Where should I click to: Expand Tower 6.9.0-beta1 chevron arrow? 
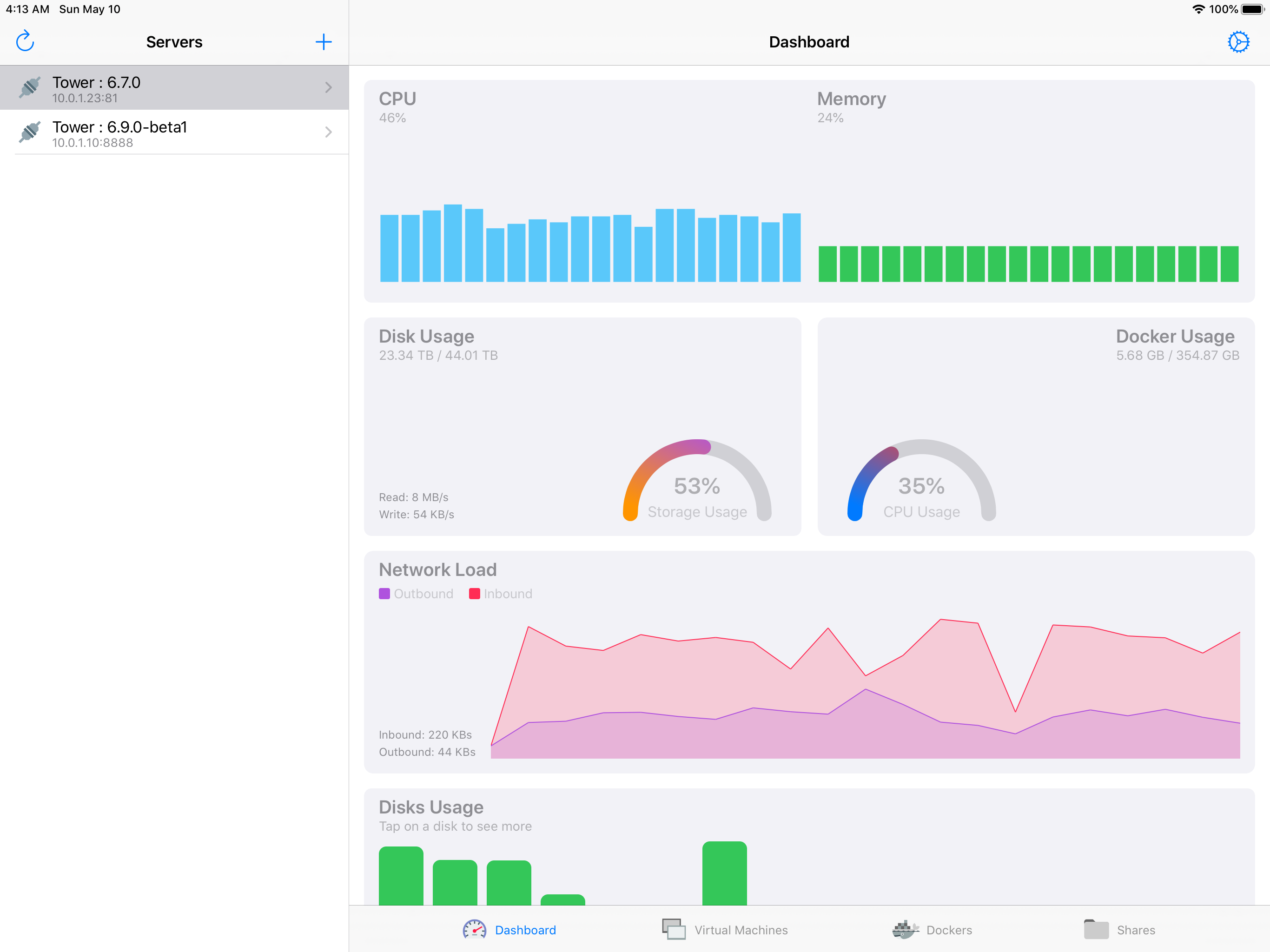click(328, 132)
